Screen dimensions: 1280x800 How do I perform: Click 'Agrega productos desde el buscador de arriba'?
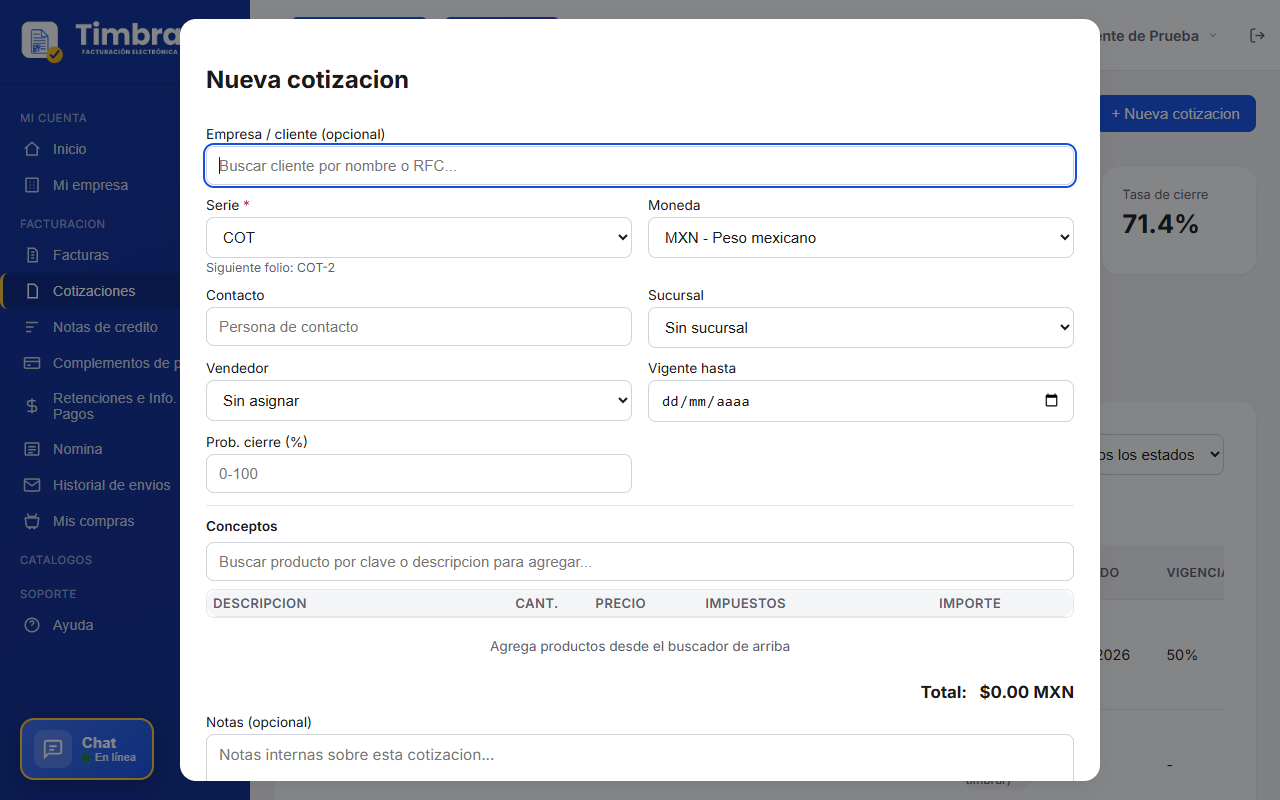click(640, 646)
